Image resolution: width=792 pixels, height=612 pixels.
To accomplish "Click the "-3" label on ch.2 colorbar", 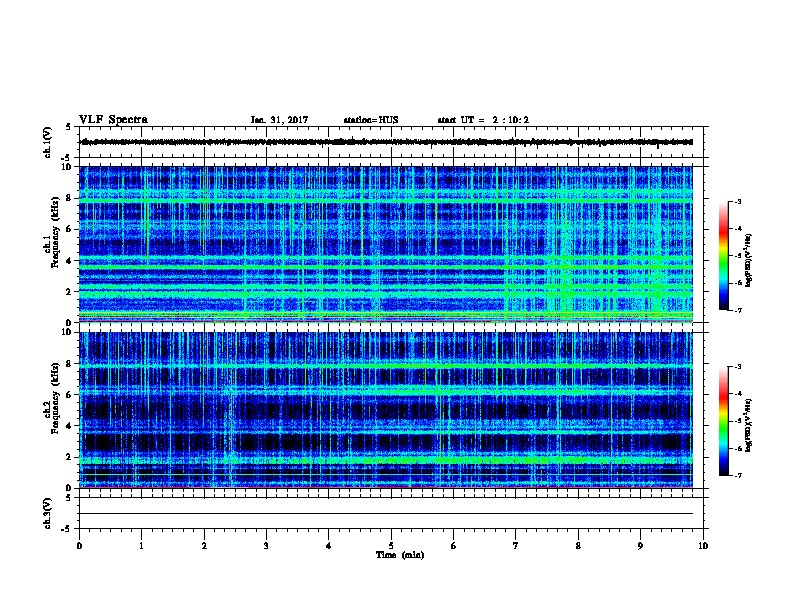I will tap(737, 367).
